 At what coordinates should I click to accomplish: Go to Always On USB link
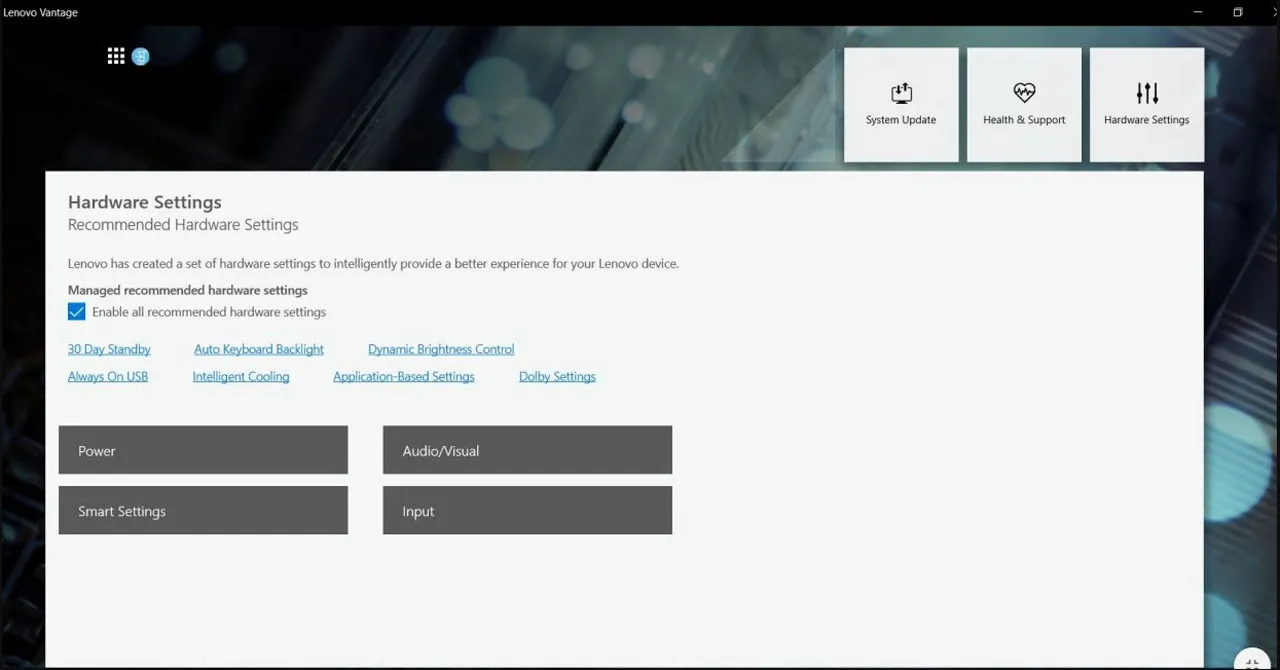(x=108, y=377)
